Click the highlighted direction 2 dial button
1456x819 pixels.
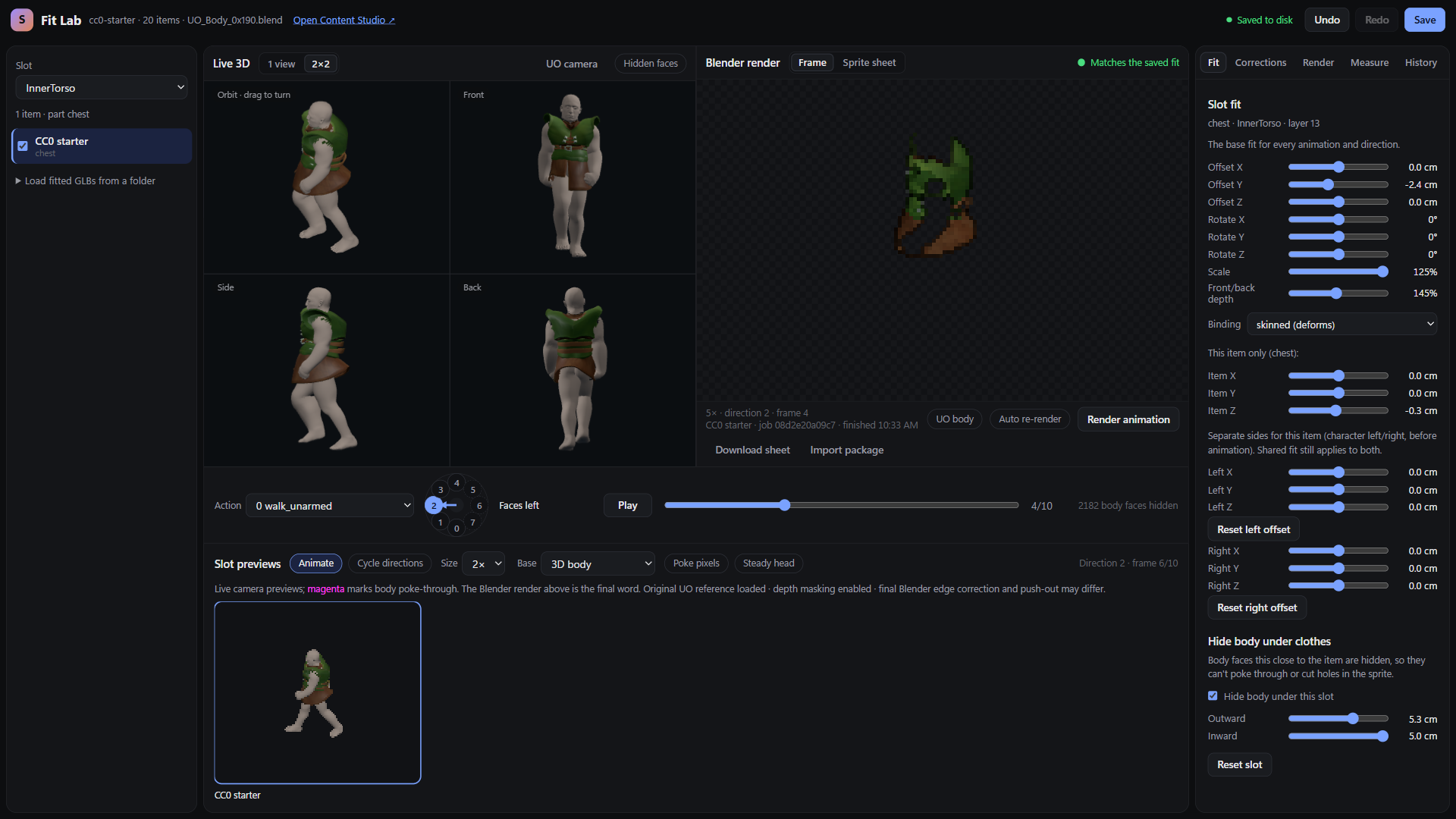point(434,506)
